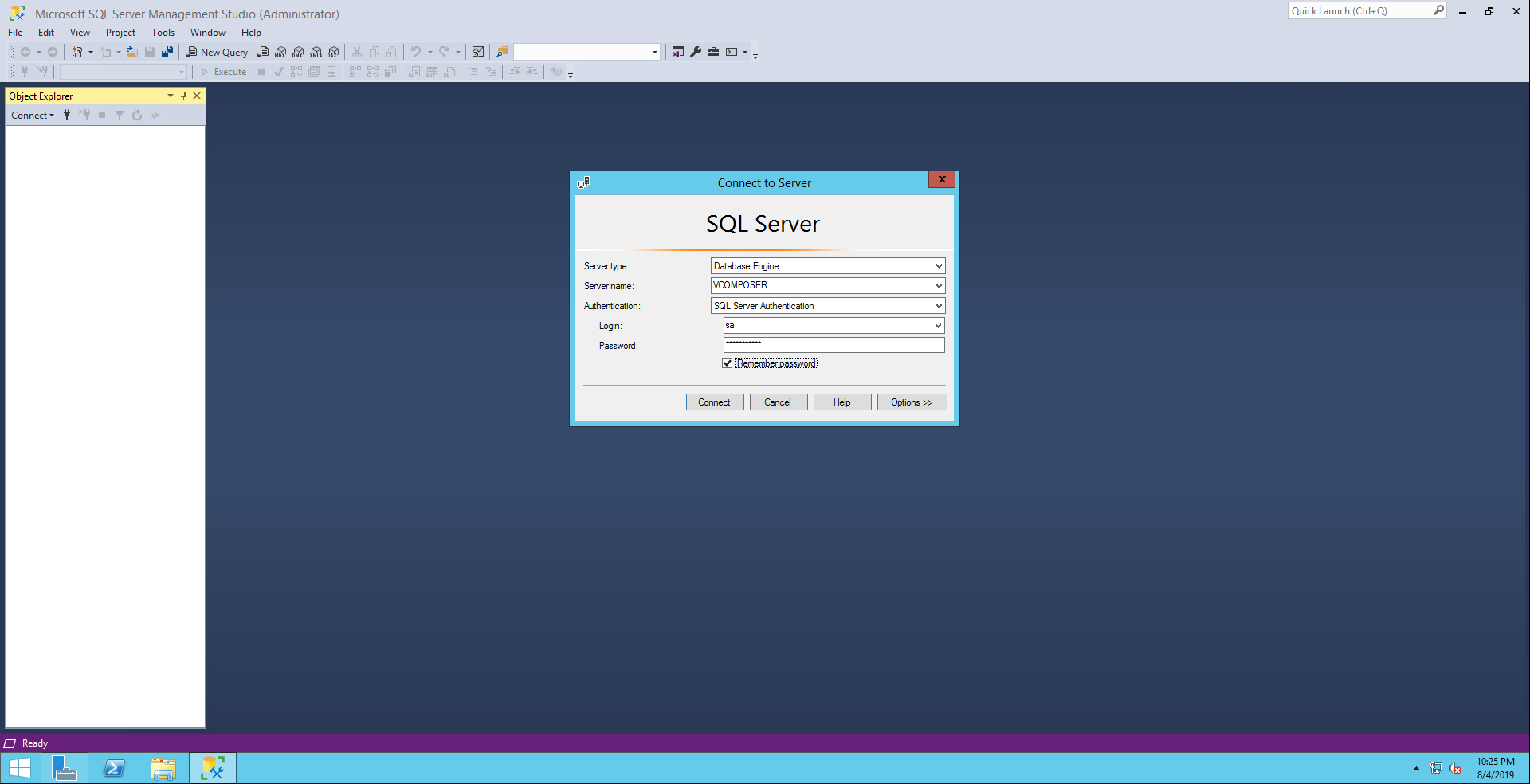The height and width of the screenshot is (784, 1530).
Task: Open the Tools menu
Action: [x=163, y=33]
